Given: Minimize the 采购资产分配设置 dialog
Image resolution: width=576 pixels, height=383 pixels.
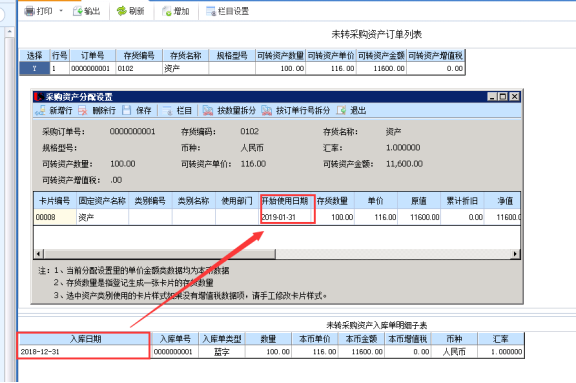Looking at the screenshot, I should [x=492, y=97].
